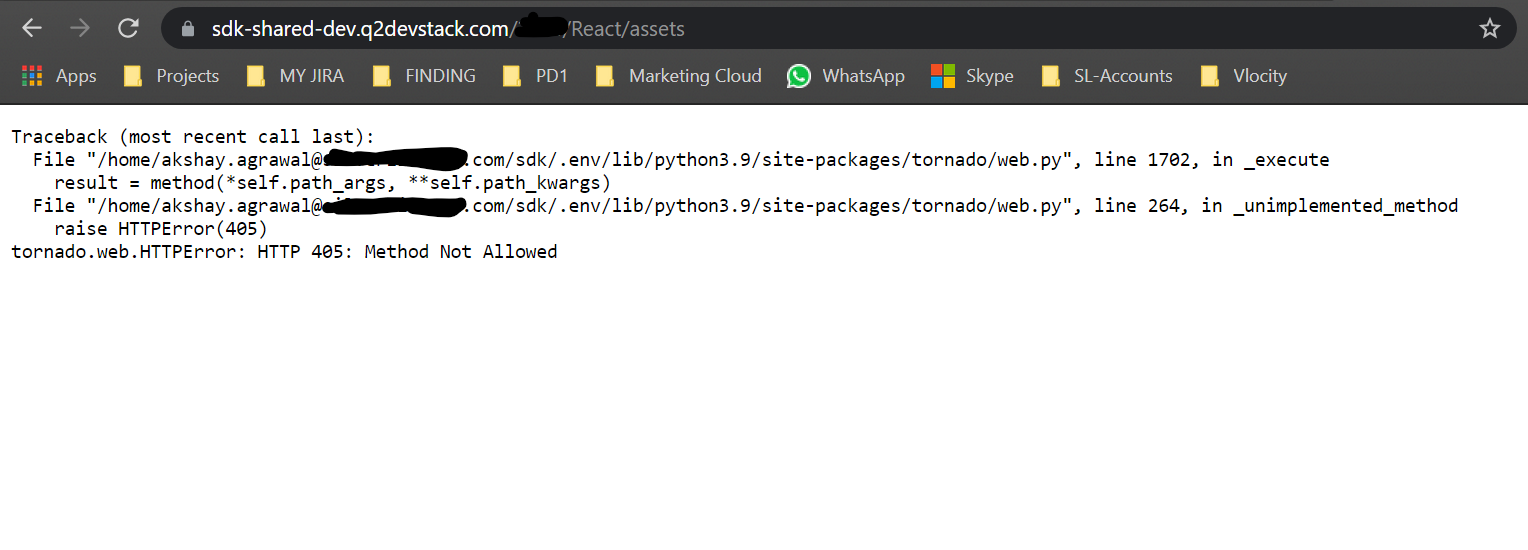Click the "line 264, in _unimplemented_method" text
Screen dimensions: 1528x550
point(1276,206)
